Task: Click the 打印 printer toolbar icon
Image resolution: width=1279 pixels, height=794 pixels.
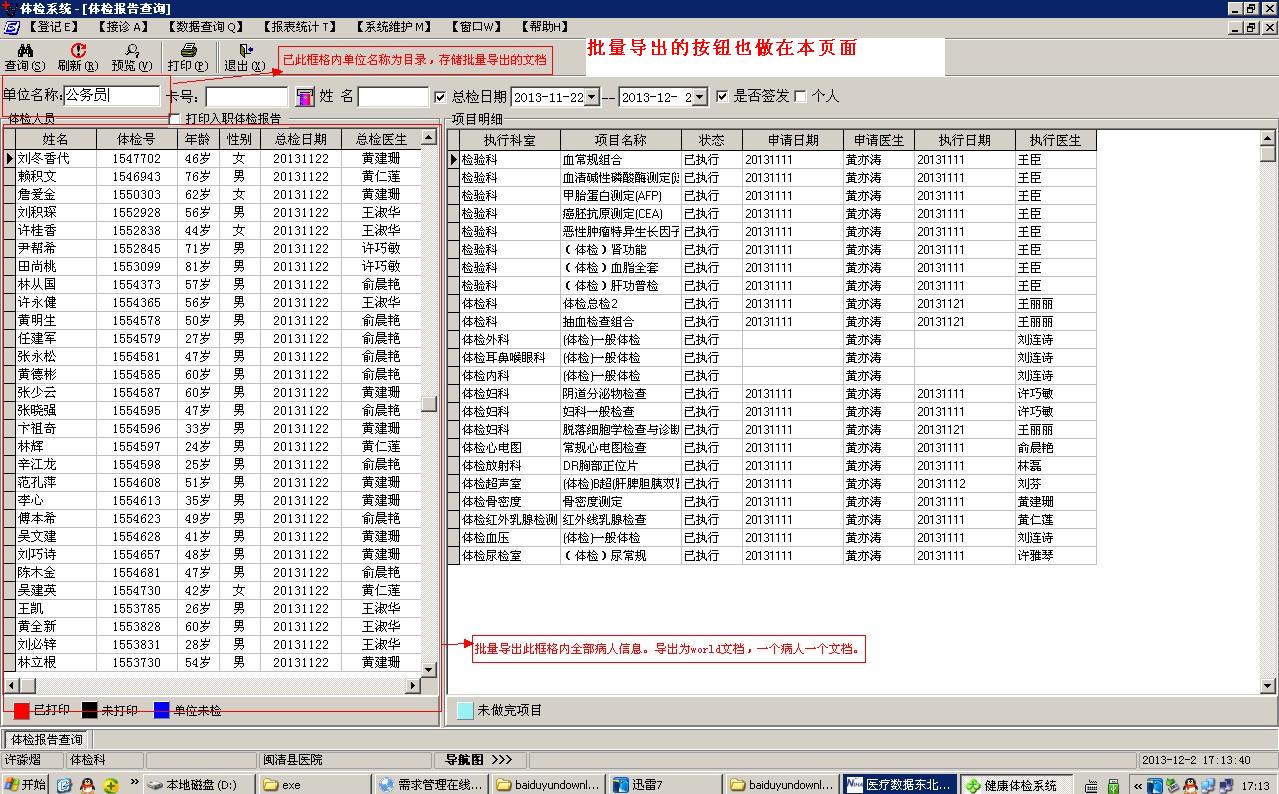Action: (188, 50)
